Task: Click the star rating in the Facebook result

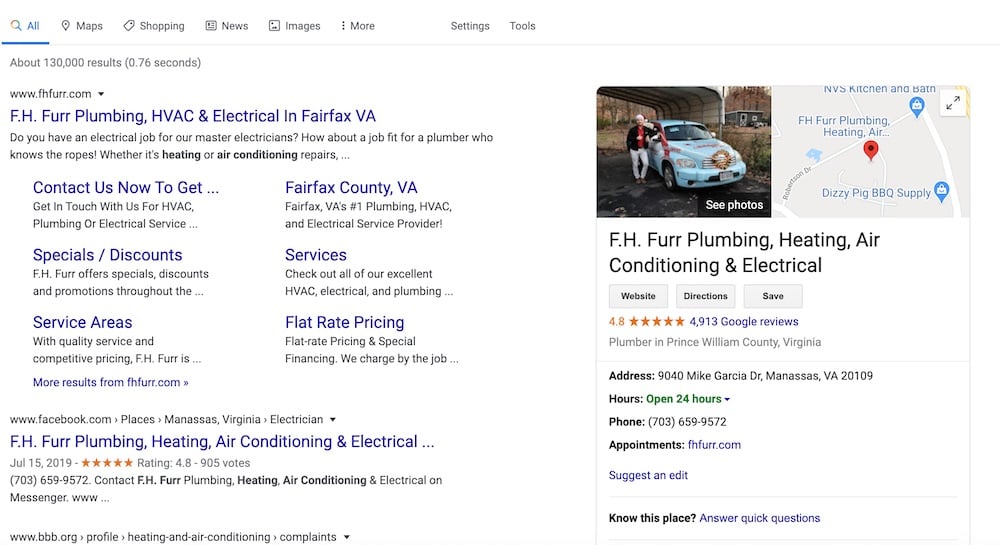Action: (x=107, y=463)
